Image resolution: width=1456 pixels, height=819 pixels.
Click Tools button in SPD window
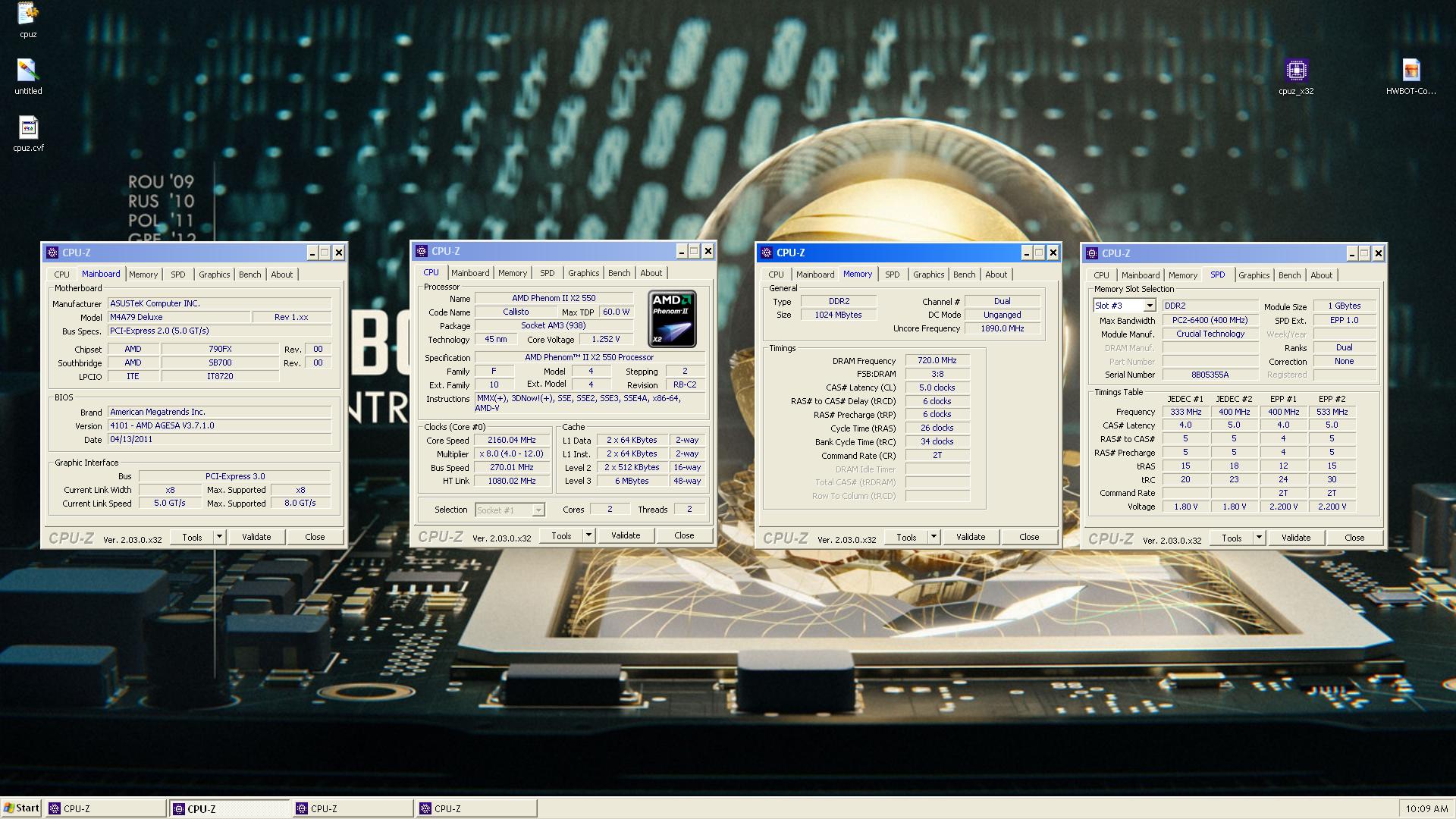click(x=1232, y=538)
